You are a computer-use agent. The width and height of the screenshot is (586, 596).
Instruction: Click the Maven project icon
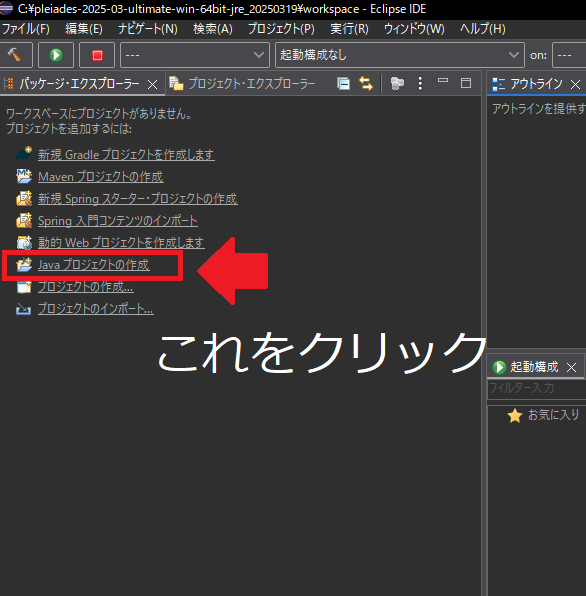tap(24, 176)
